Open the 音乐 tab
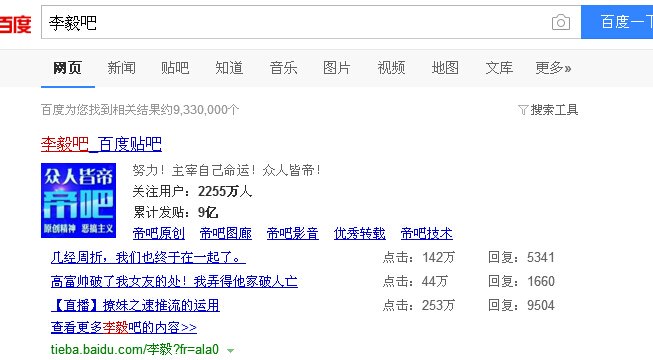 [x=283, y=68]
